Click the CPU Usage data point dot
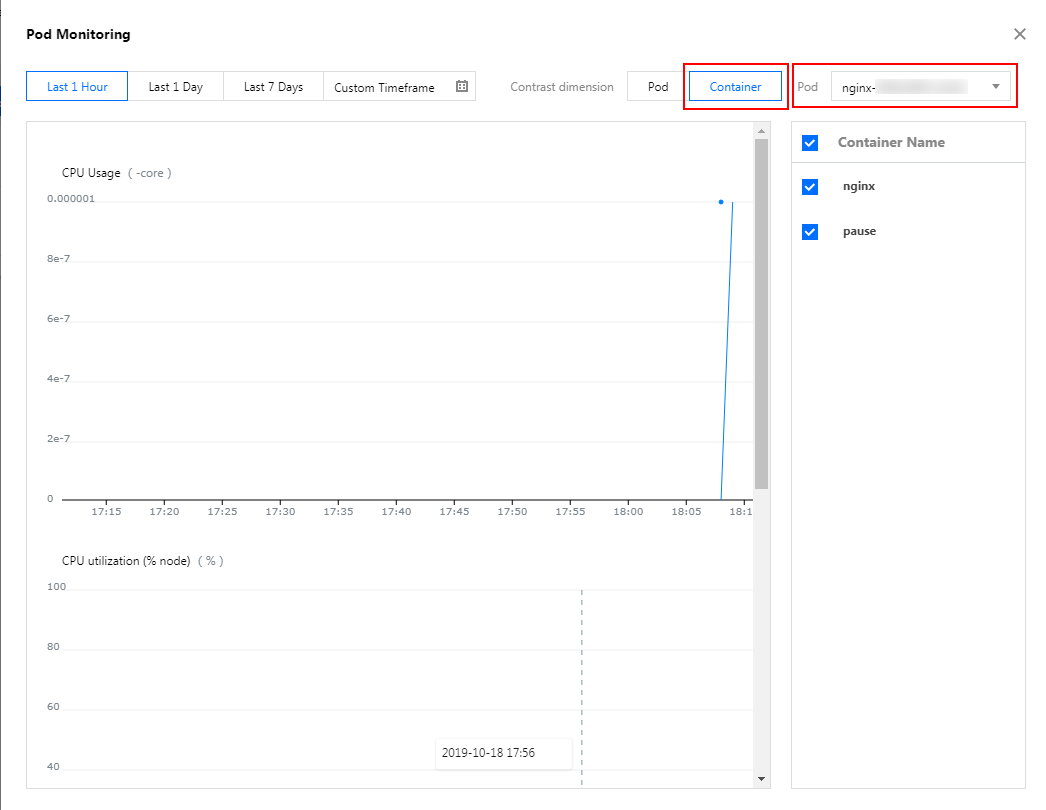The width and height of the screenshot is (1046, 810). (x=720, y=202)
